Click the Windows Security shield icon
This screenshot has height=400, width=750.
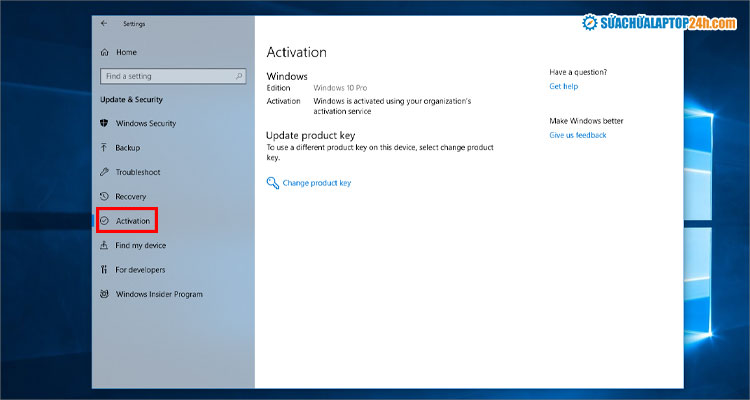(x=105, y=123)
